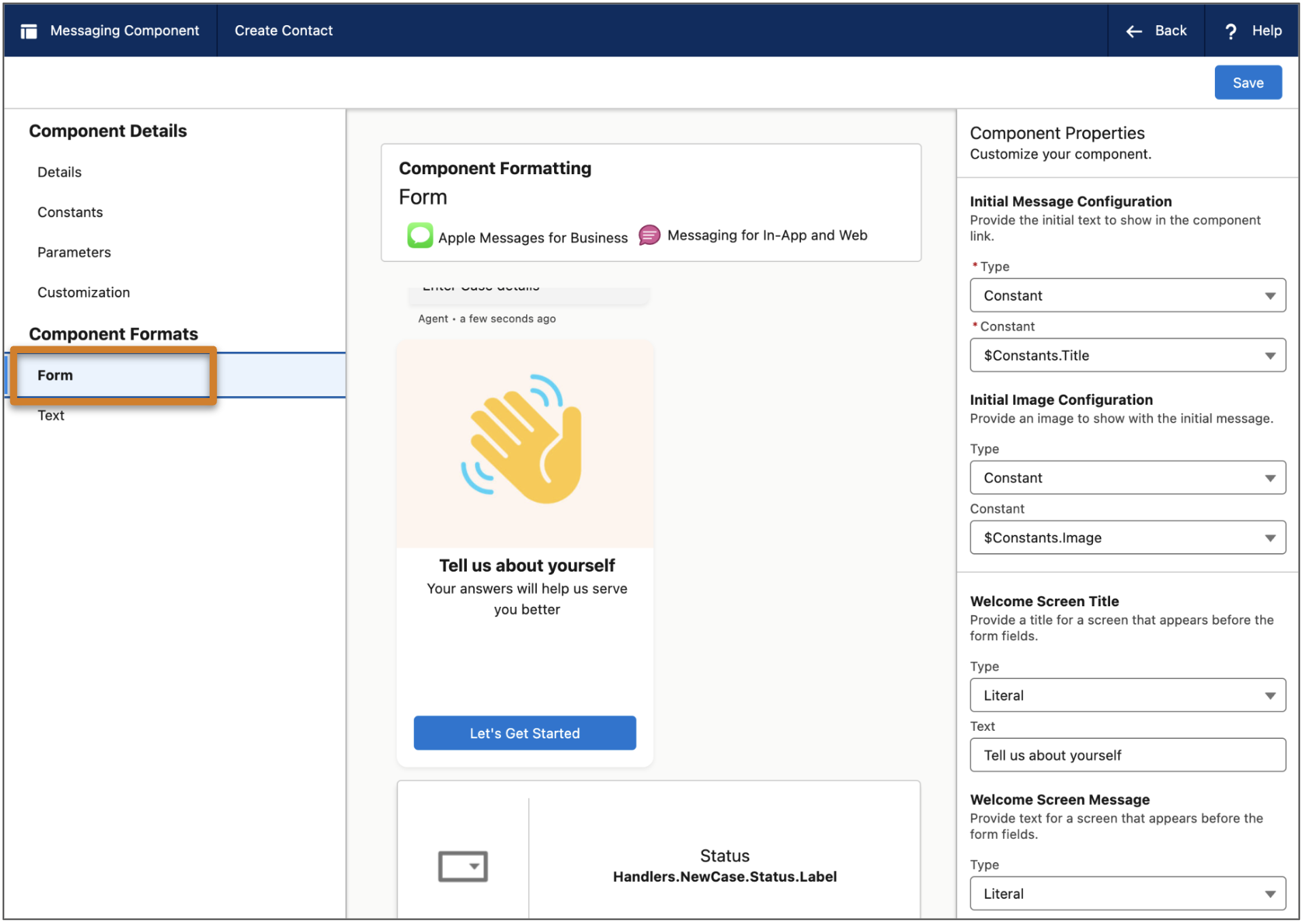Go to the Parameters section
Viewport: 1304px width, 924px height.
[x=74, y=252]
